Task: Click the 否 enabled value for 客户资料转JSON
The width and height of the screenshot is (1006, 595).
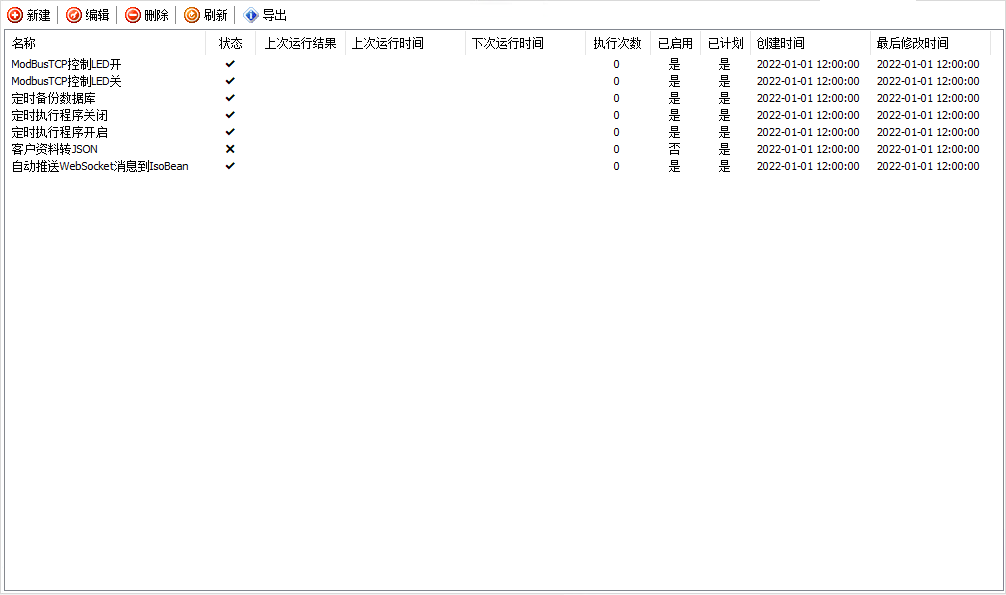Action: (x=674, y=149)
